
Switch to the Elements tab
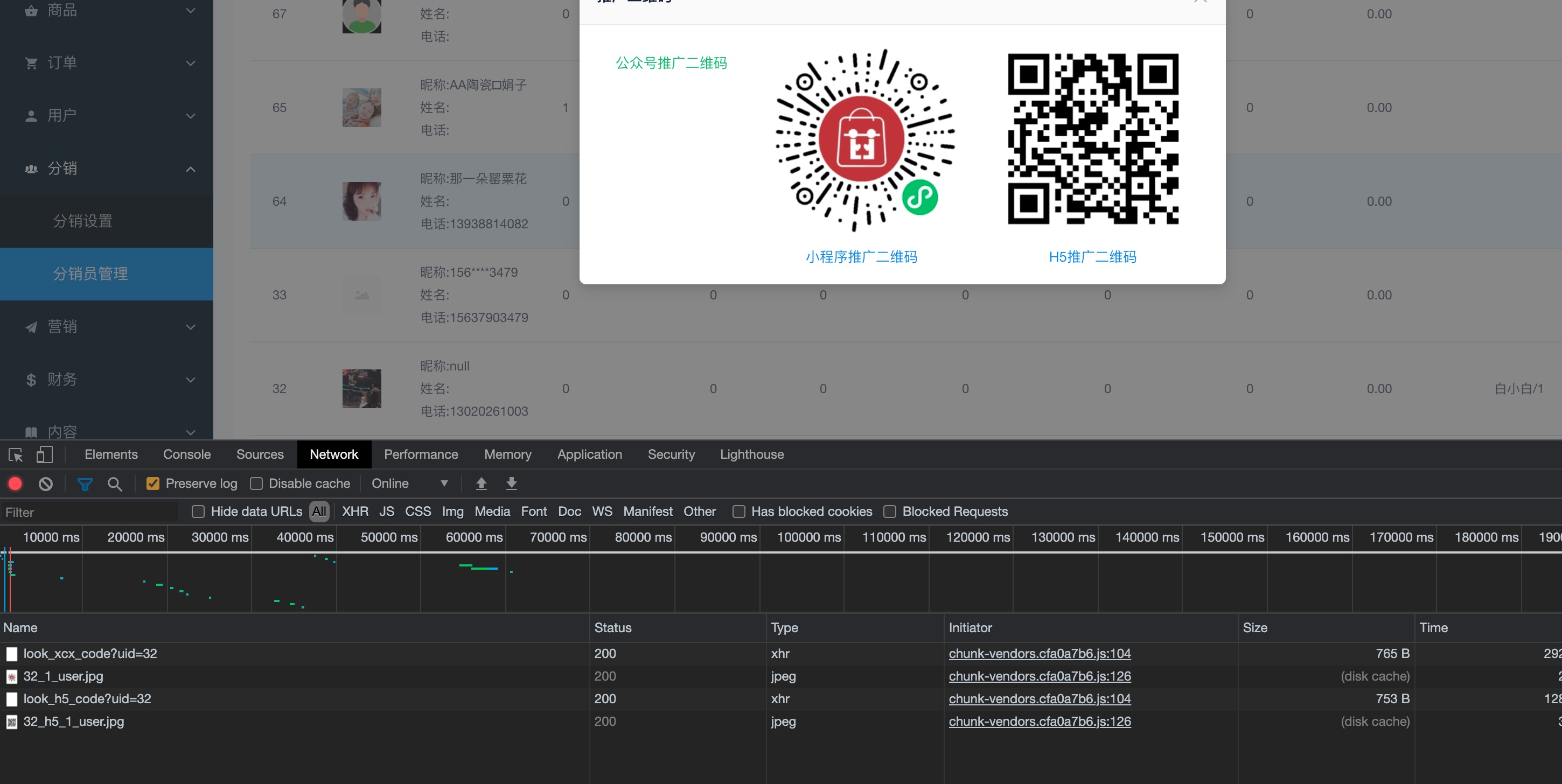[x=111, y=454]
